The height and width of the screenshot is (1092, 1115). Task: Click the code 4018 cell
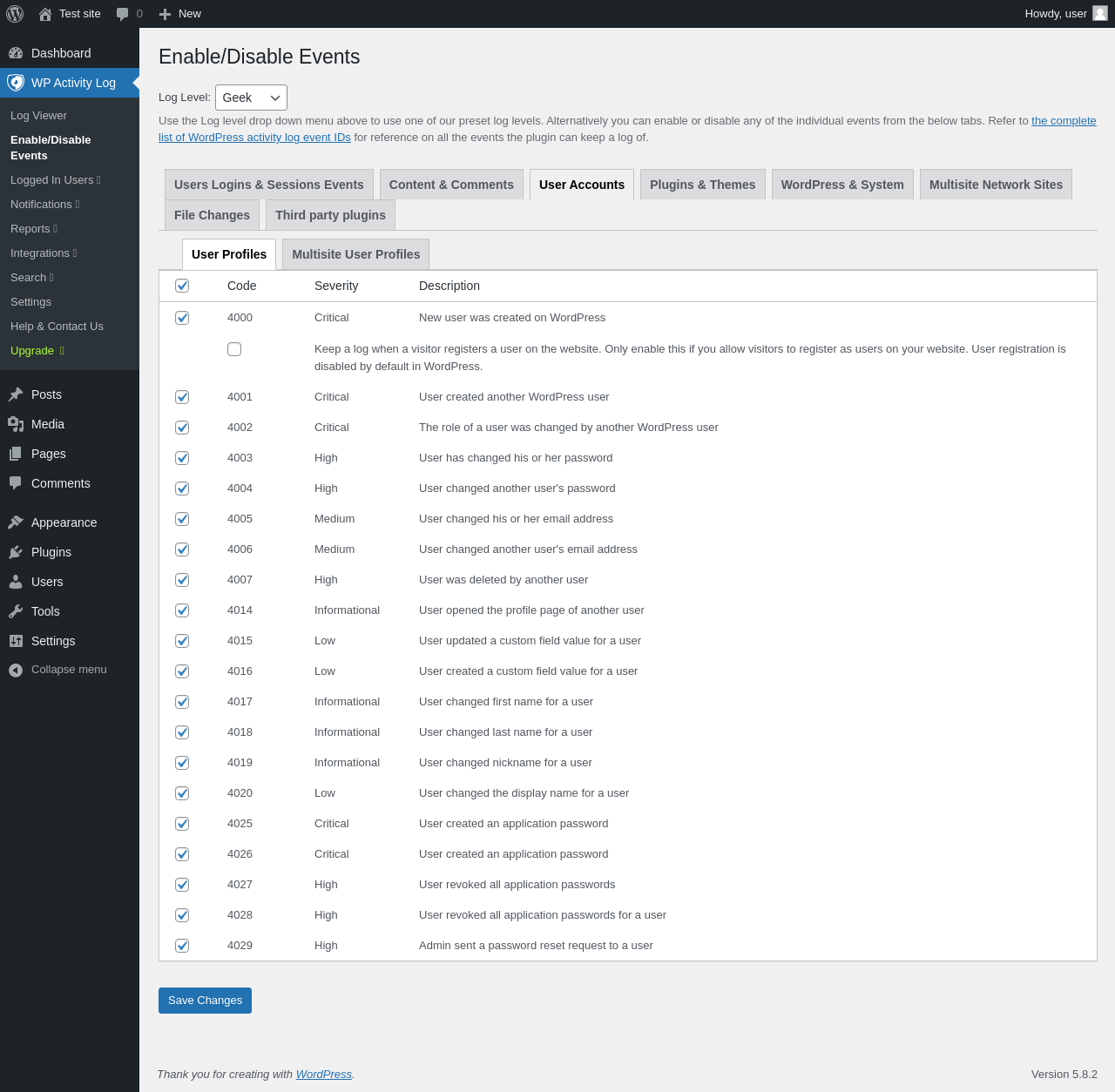pos(240,732)
